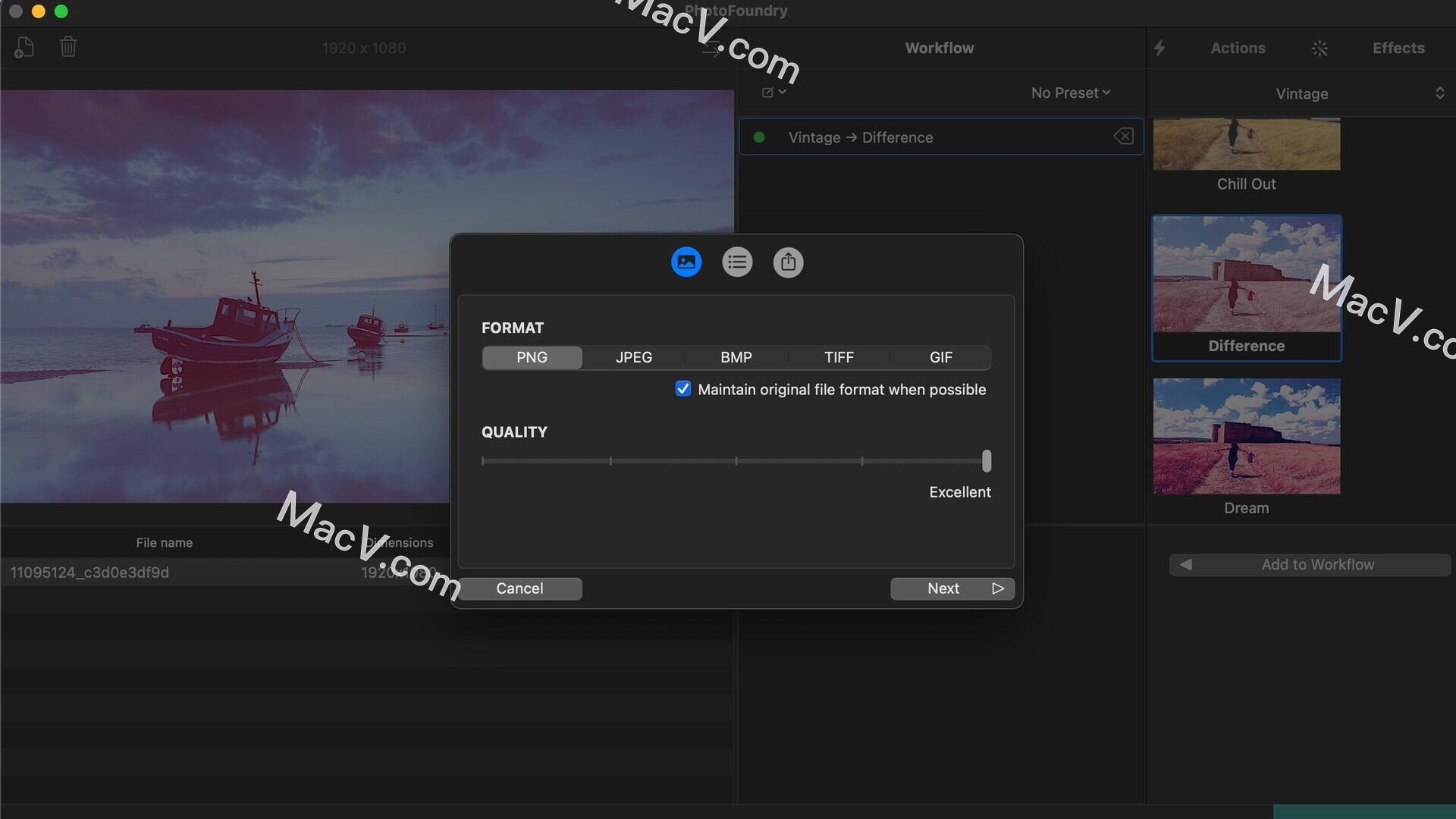The image size is (1456, 819).
Task: Select the Chill Out effect thumbnail
Action: (x=1247, y=144)
